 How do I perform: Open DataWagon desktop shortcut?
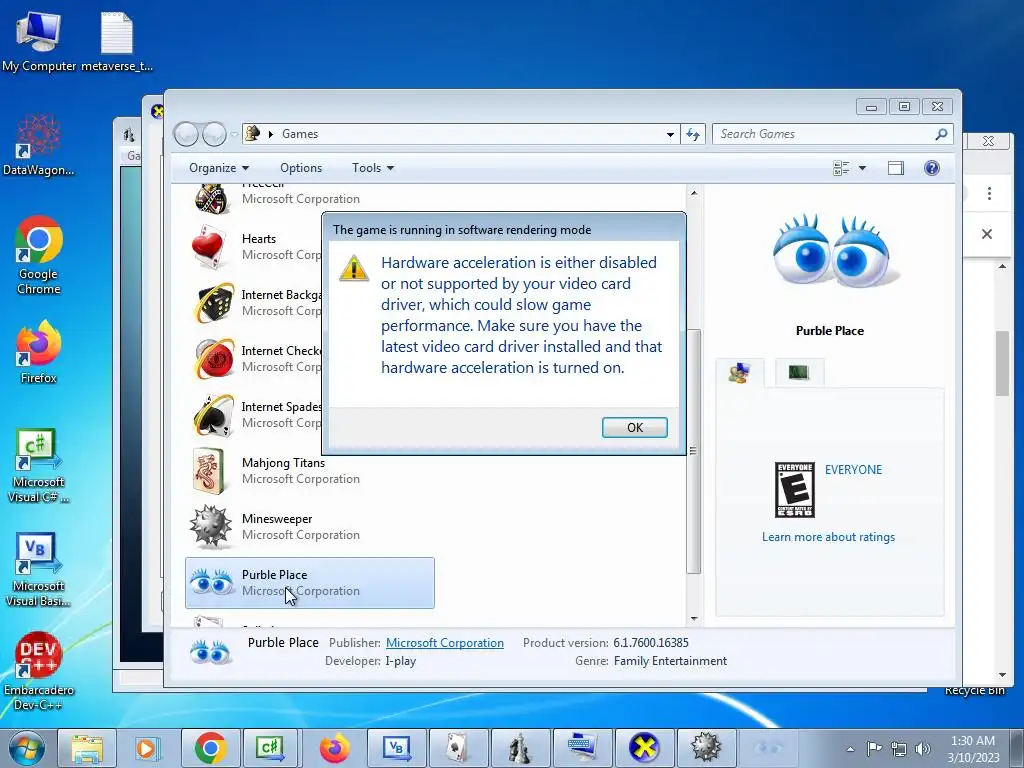click(x=39, y=145)
